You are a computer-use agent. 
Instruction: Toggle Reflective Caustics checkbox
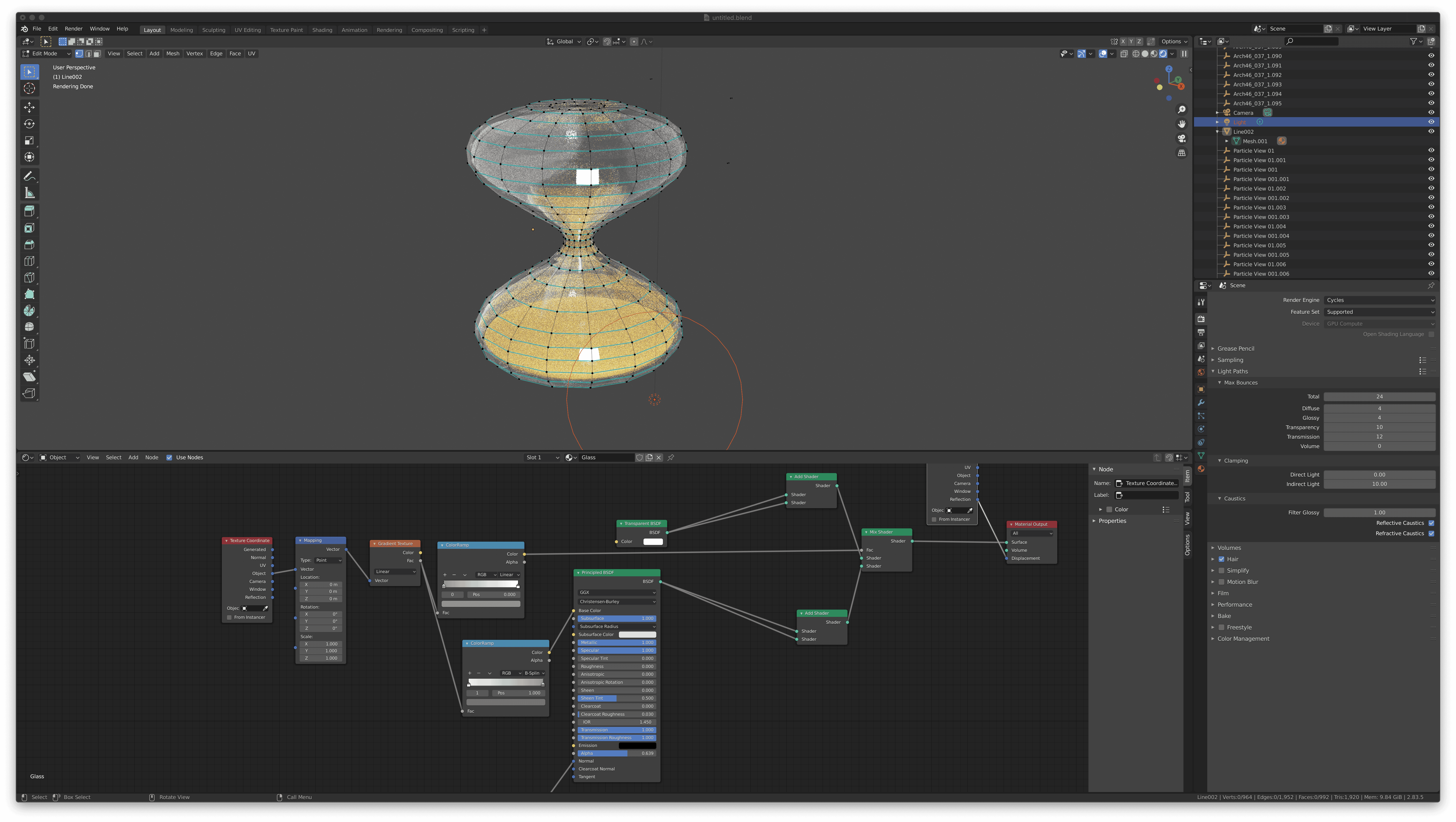(1432, 523)
